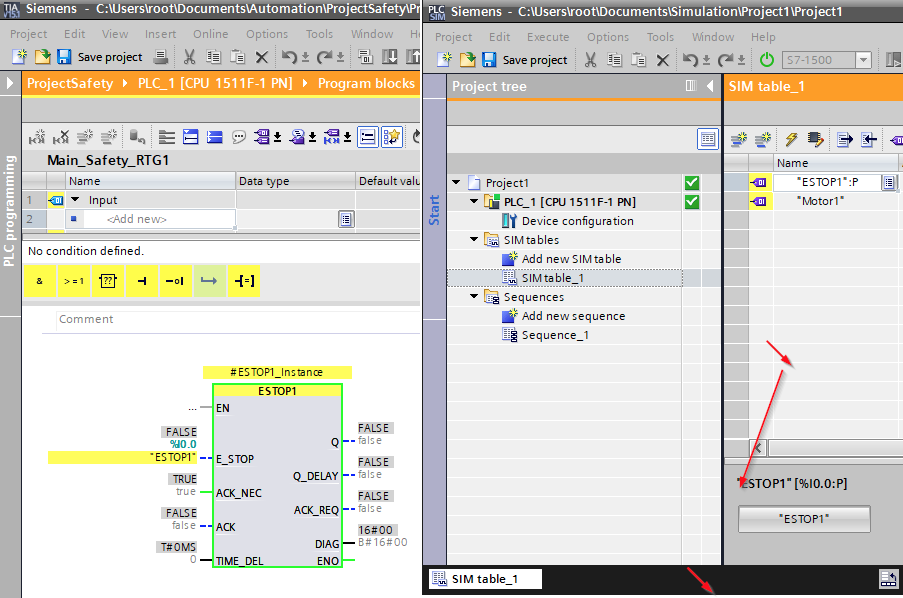This screenshot has height=598, width=903.
Task: Collapse the Input section in block interface
Action: coord(75,199)
